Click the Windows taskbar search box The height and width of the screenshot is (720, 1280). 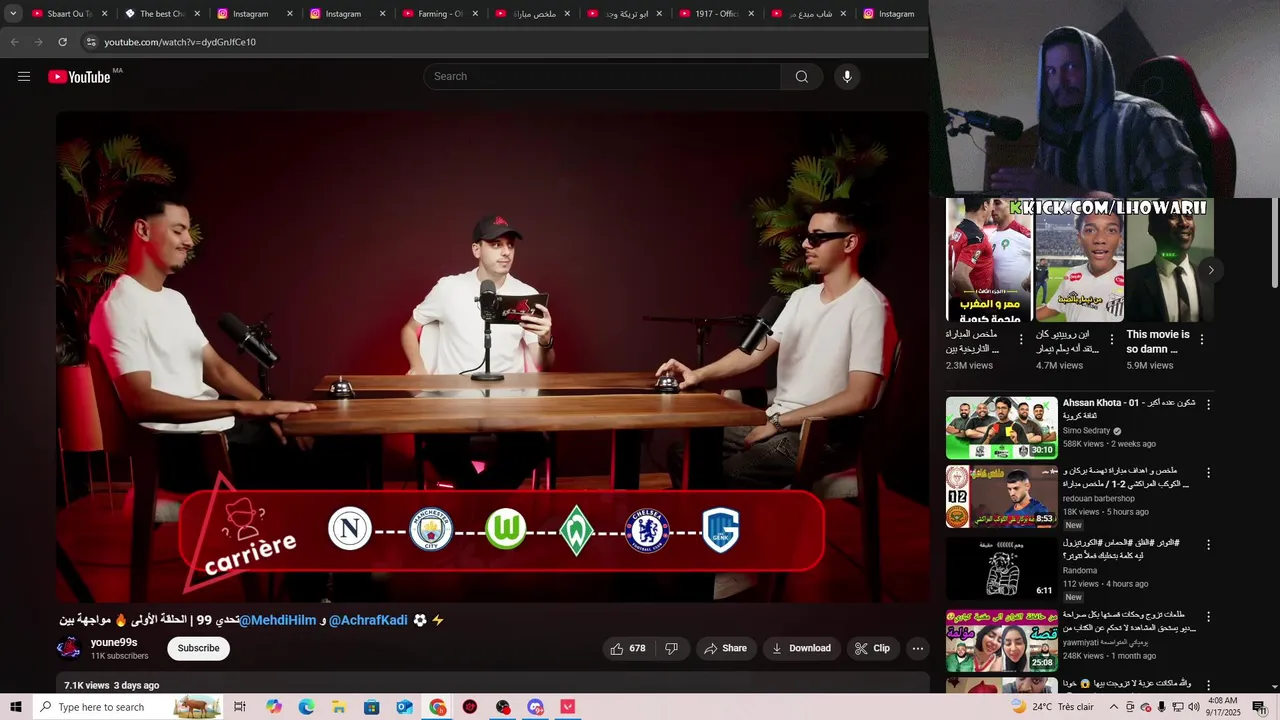pyautogui.click(x=128, y=707)
